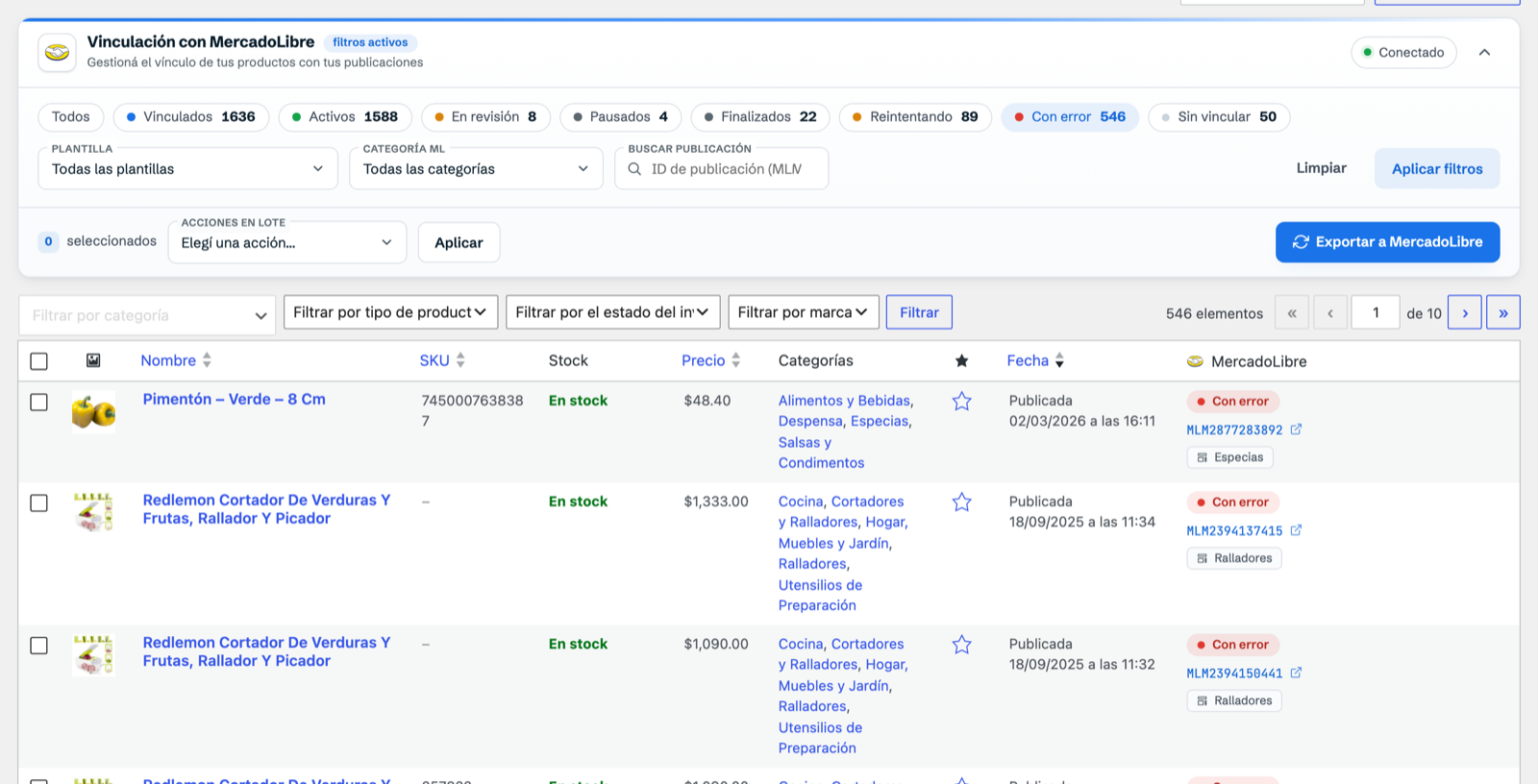
Task: Click Aplicar filtros button
Action: [x=1437, y=168]
